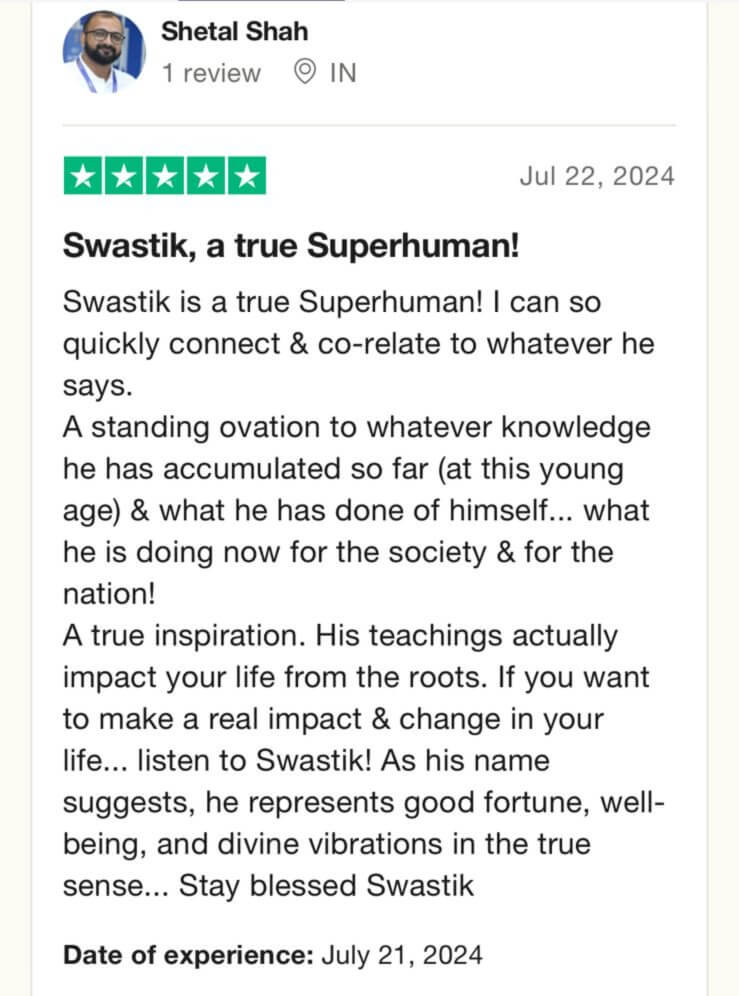Click the line starting "A standing ovation"

[356, 427]
